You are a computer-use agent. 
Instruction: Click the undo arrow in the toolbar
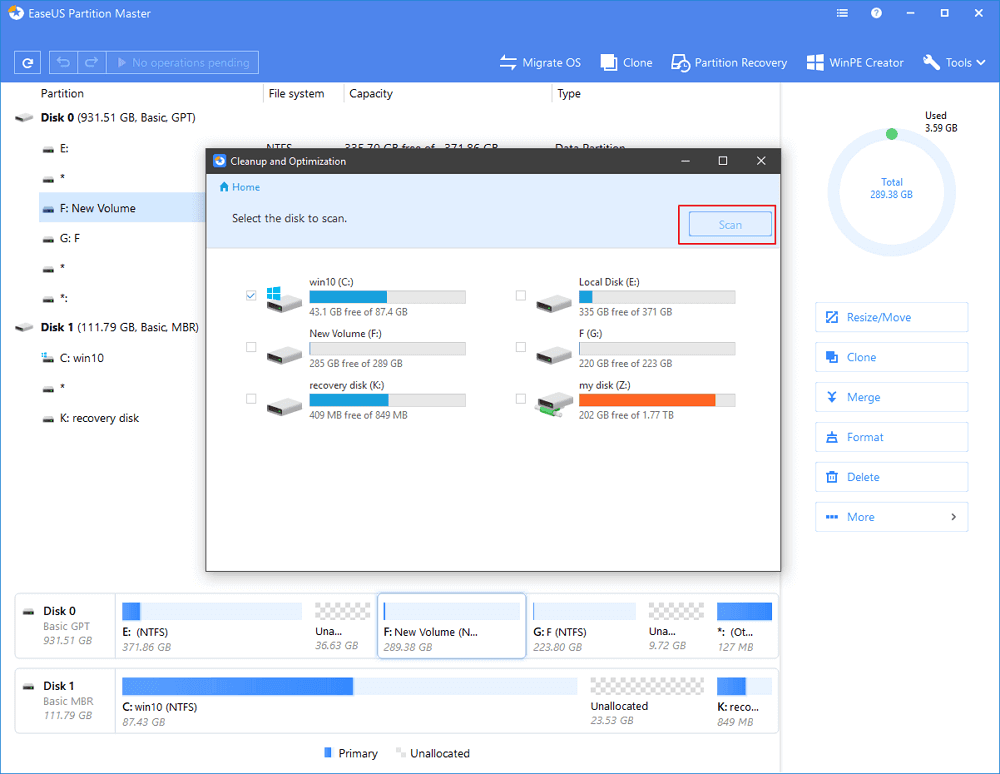[x=63, y=62]
